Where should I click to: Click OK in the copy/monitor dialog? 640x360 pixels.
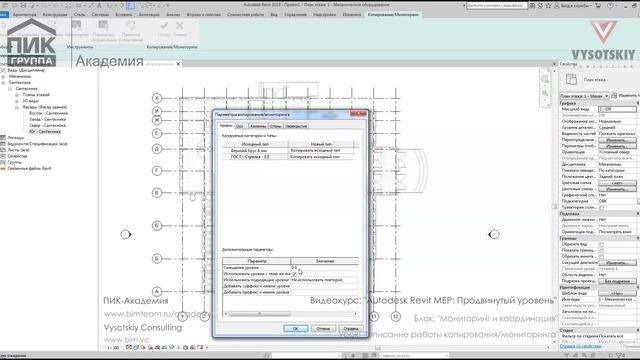296,329
